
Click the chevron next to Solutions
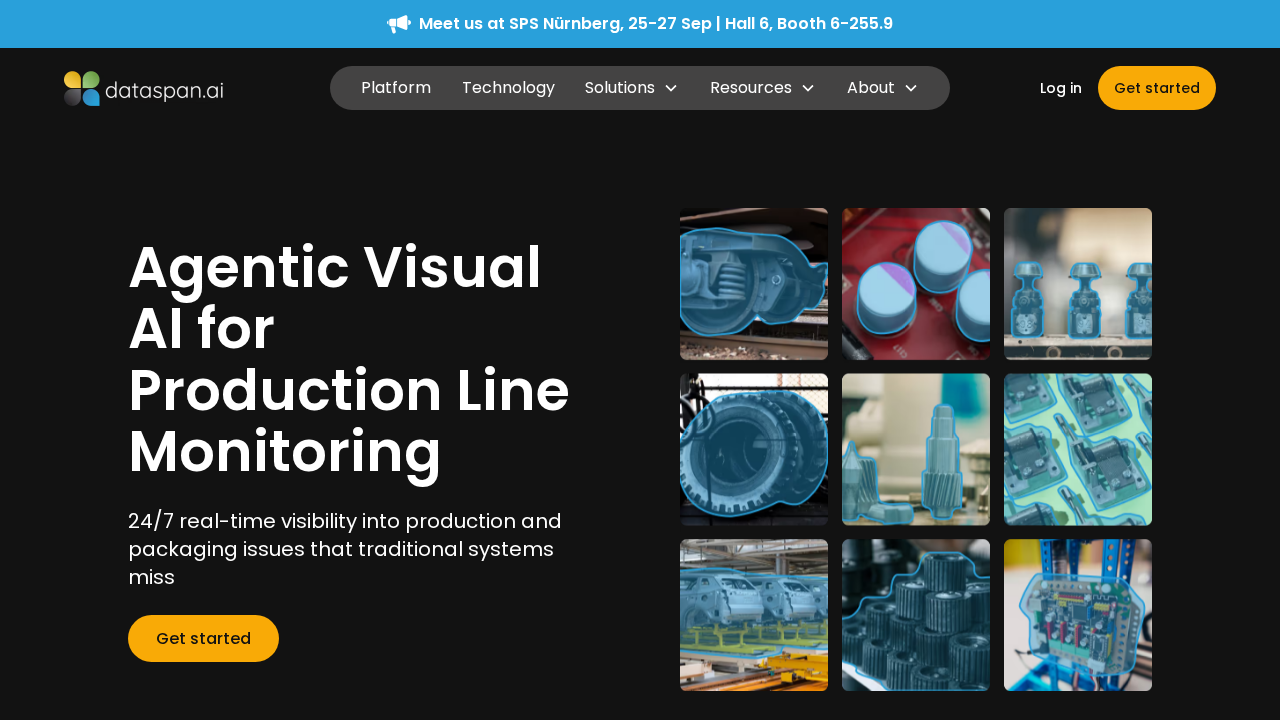click(x=671, y=88)
